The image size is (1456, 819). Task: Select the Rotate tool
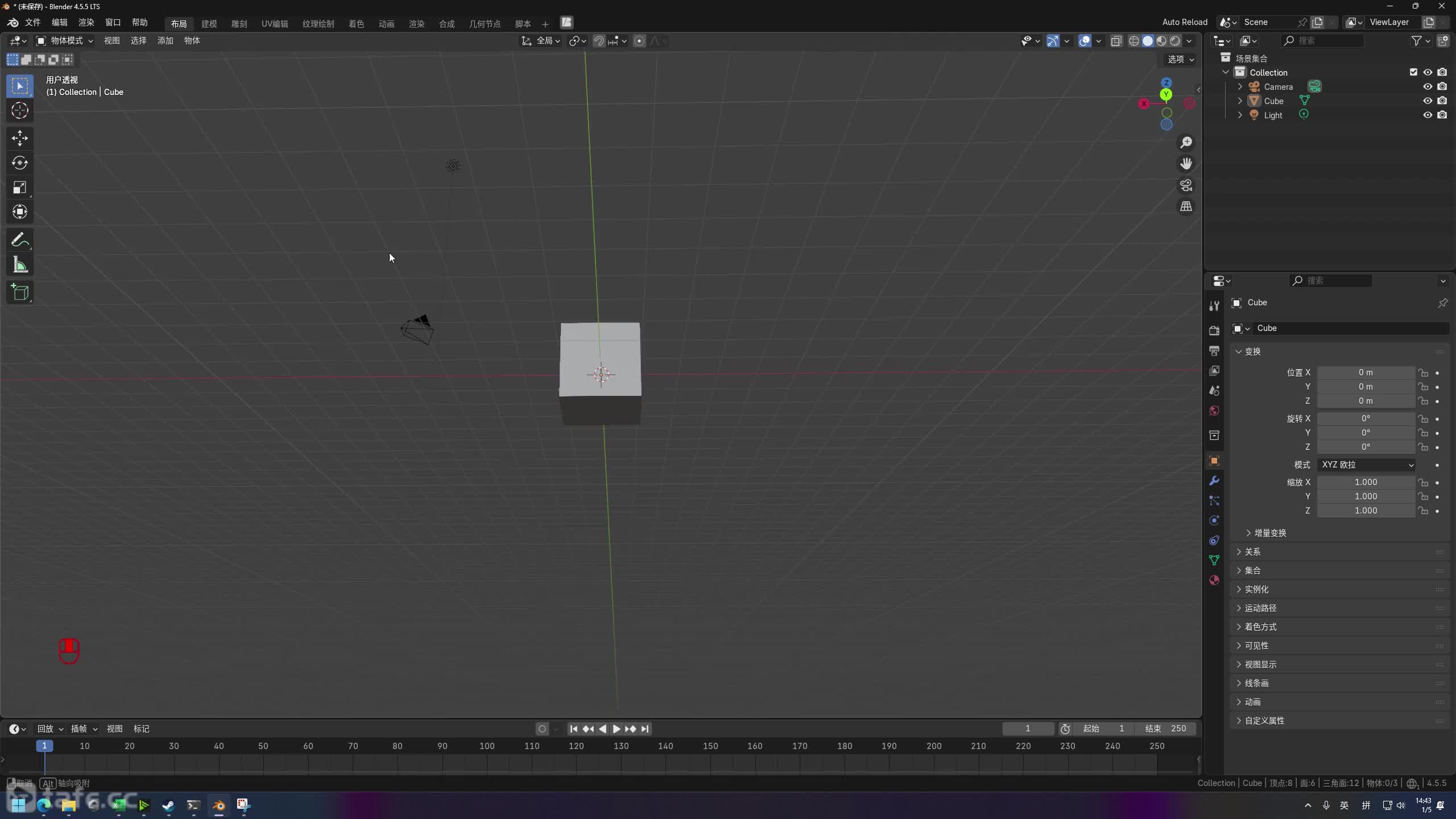pyautogui.click(x=20, y=163)
